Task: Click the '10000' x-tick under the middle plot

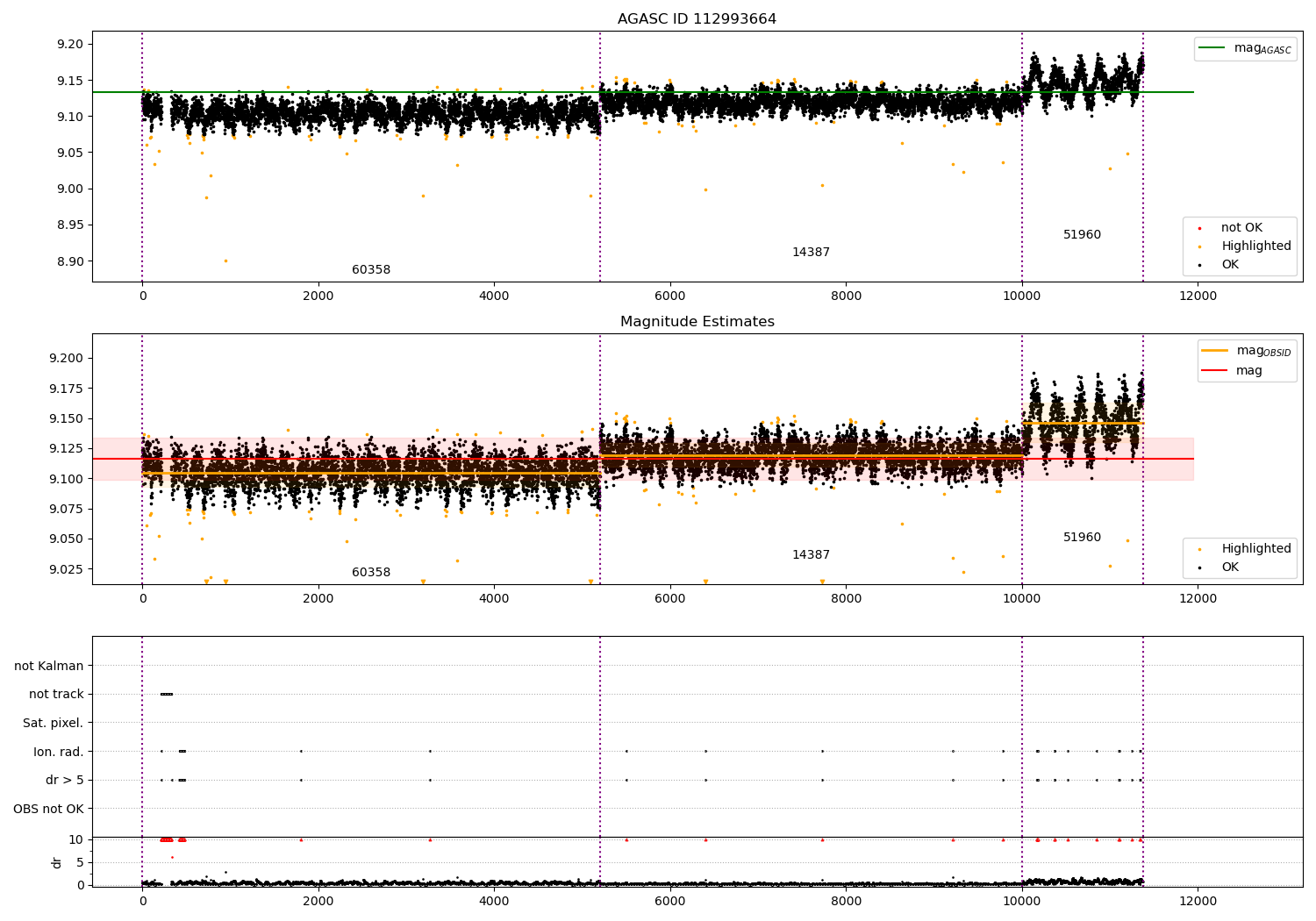Action: coord(1022,599)
